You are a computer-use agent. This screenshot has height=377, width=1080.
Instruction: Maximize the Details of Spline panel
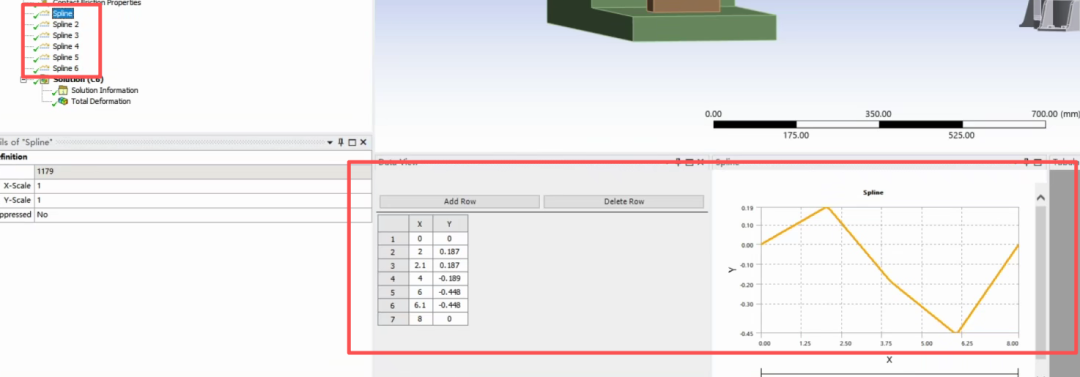point(352,142)
